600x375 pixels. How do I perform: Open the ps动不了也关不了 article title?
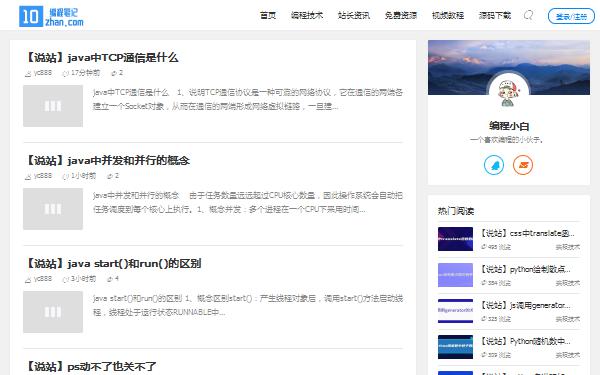(90, 367)
